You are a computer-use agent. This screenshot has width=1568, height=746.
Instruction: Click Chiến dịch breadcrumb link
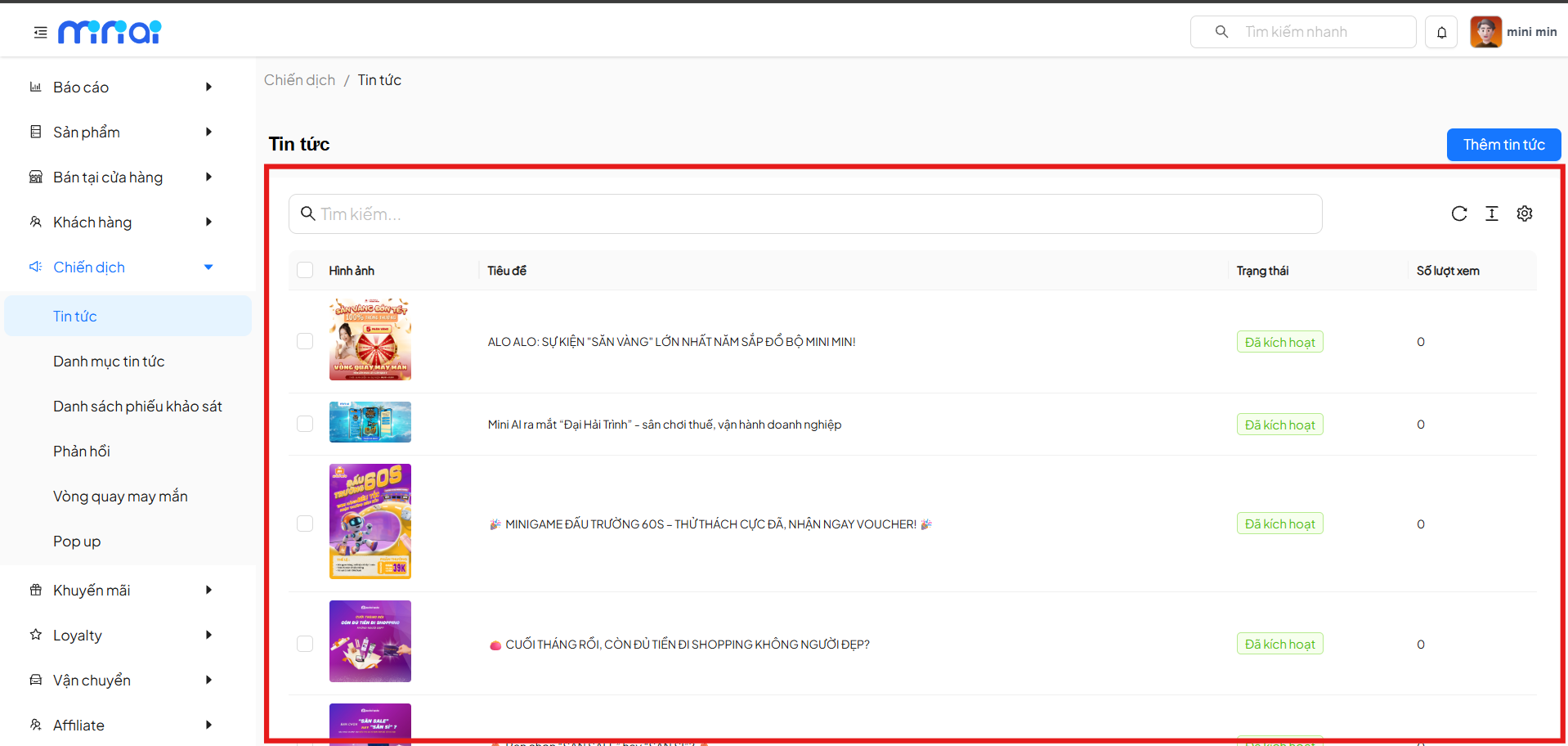pyautogui.click(x=299, y=80)
